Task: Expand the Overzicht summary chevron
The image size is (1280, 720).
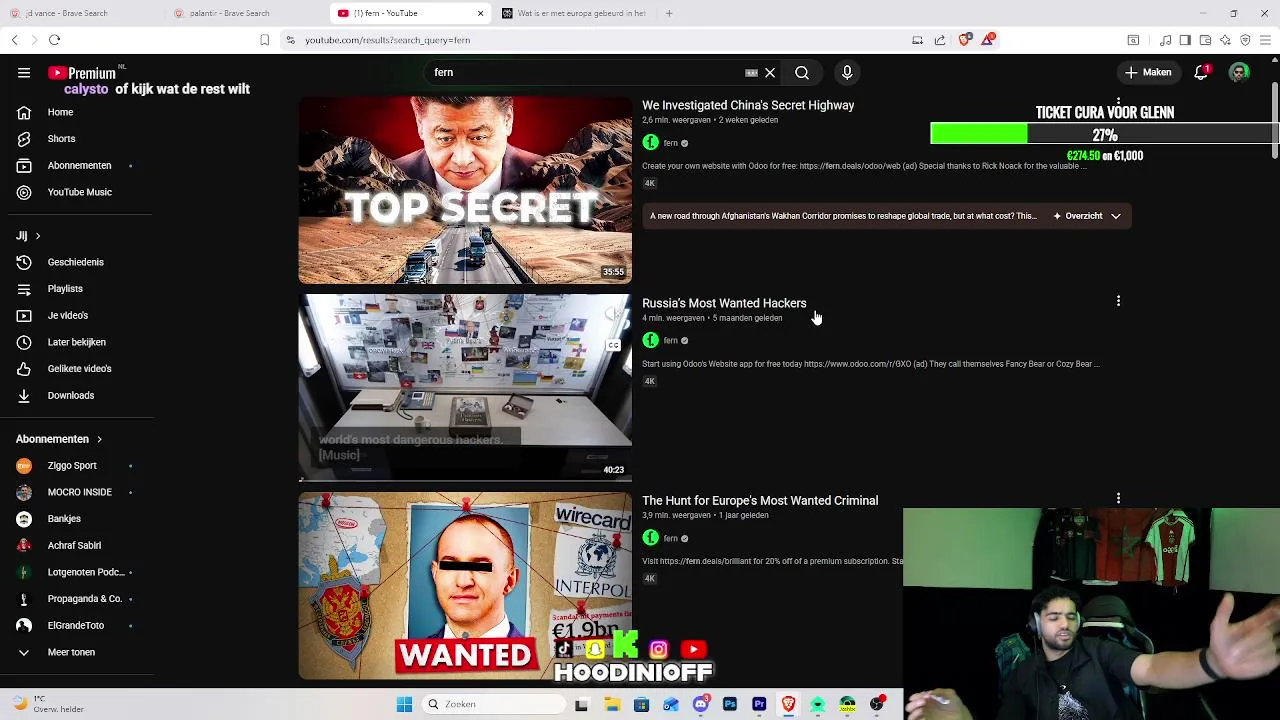Action: click(x=1116, y=216)
